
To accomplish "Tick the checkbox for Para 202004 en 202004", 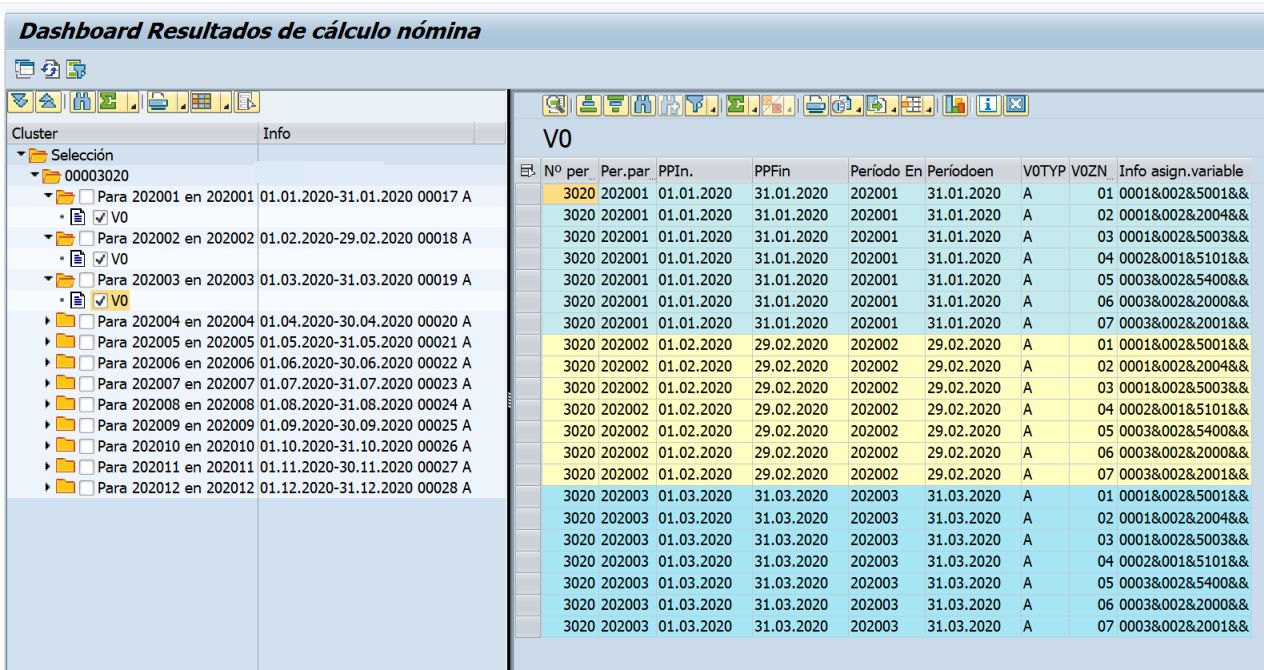I will (x=87, y=323).
